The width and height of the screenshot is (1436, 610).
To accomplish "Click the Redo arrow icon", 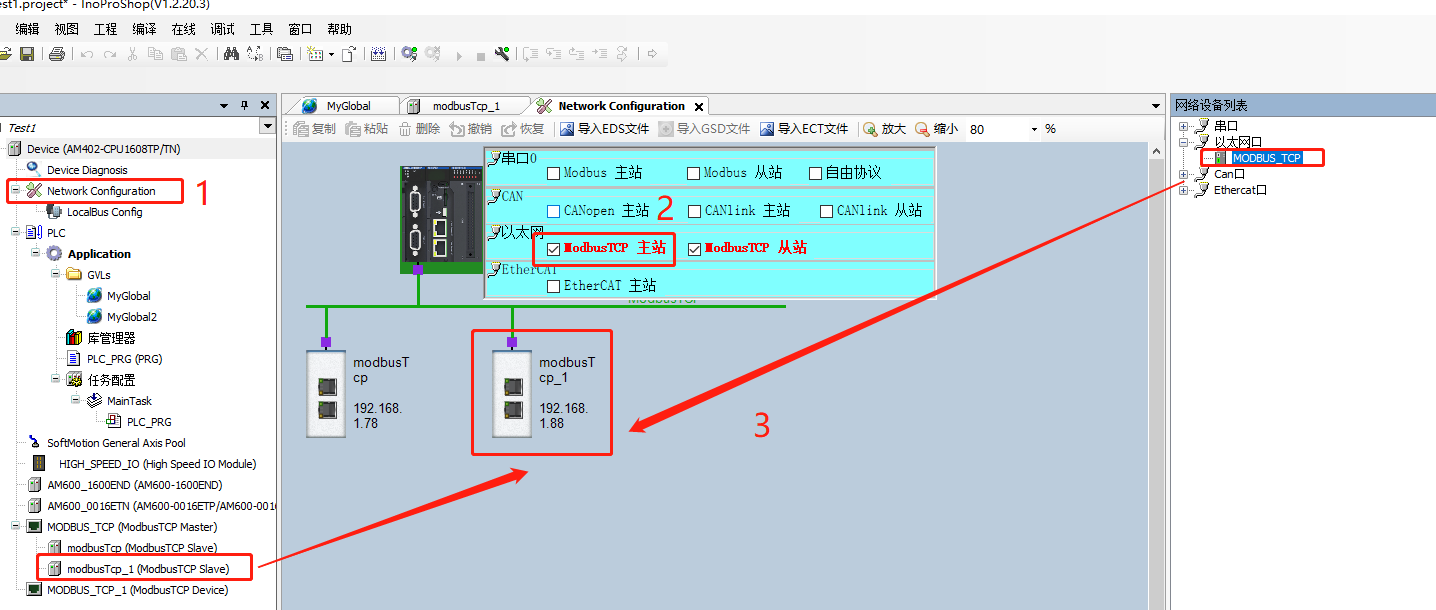I will pyautogui.click(x=110, y=54).
